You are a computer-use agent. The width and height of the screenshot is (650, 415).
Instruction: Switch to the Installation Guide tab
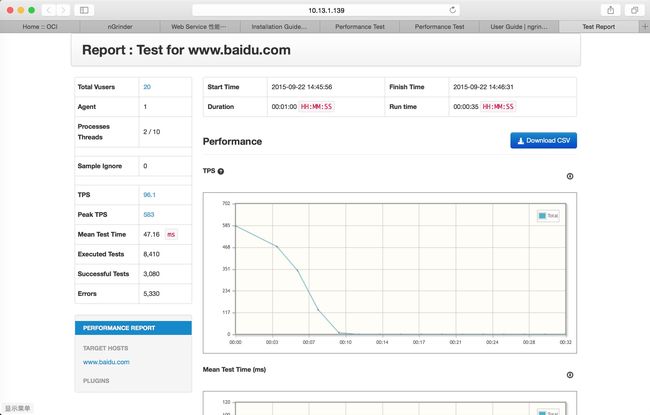tap(279, 27)
